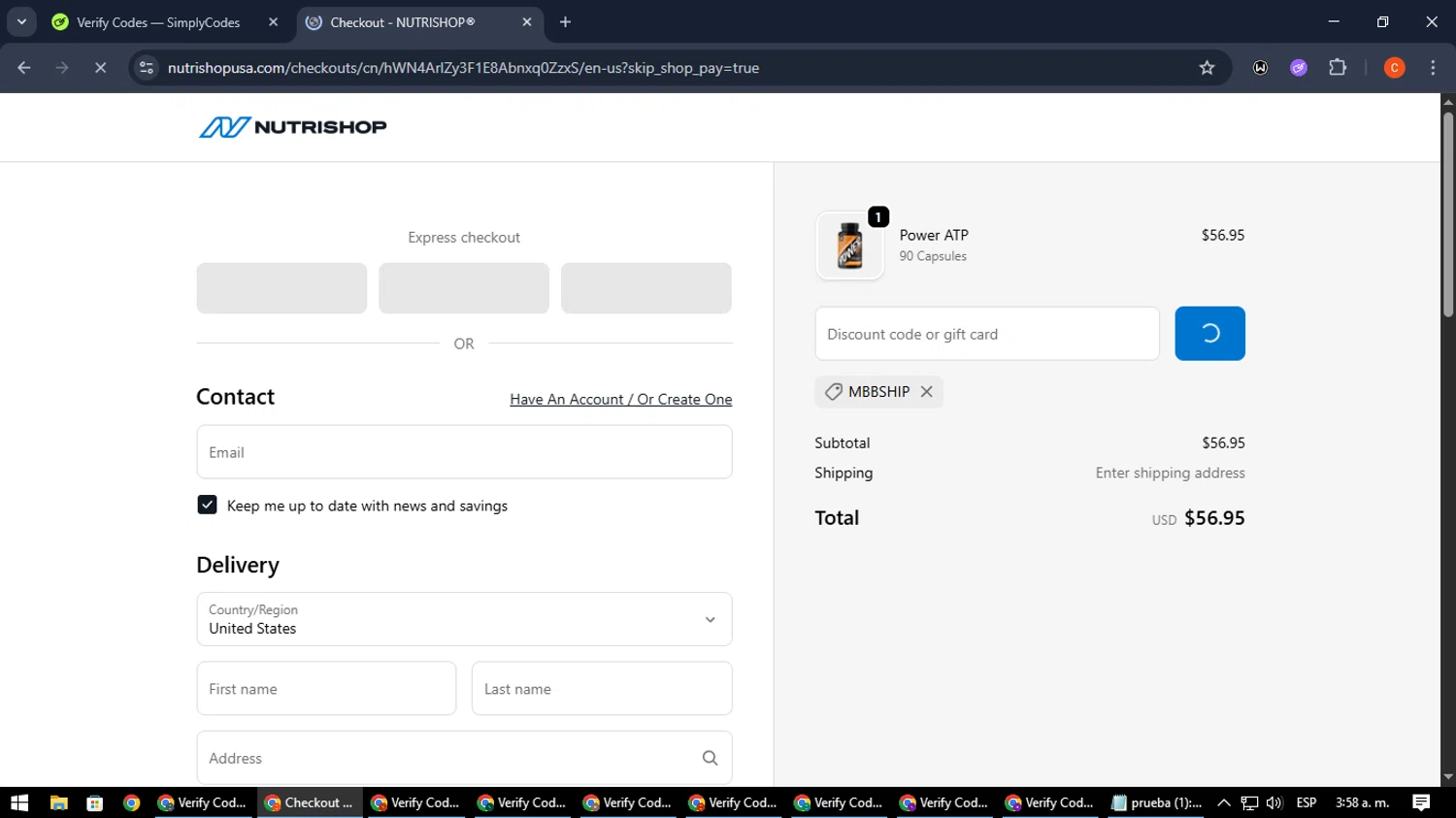This screenshot has height=818, width=1456.
Task: Minimize the Chrome window
Action: 1334,22
